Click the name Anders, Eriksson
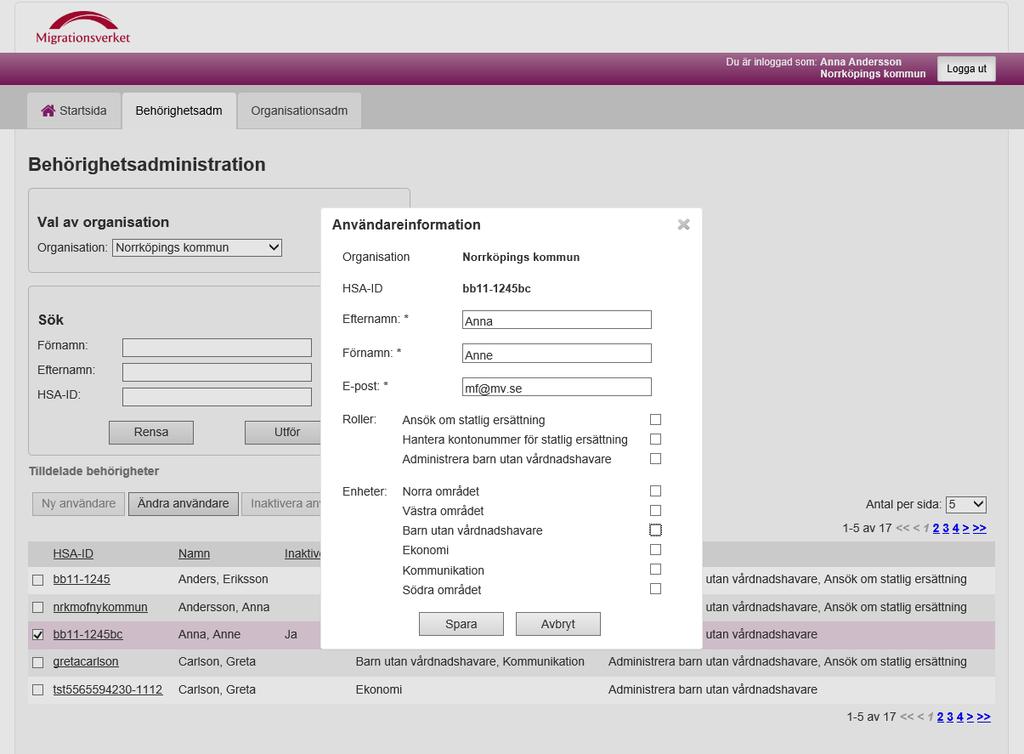The image size is (1024, 754). (223, 579)
